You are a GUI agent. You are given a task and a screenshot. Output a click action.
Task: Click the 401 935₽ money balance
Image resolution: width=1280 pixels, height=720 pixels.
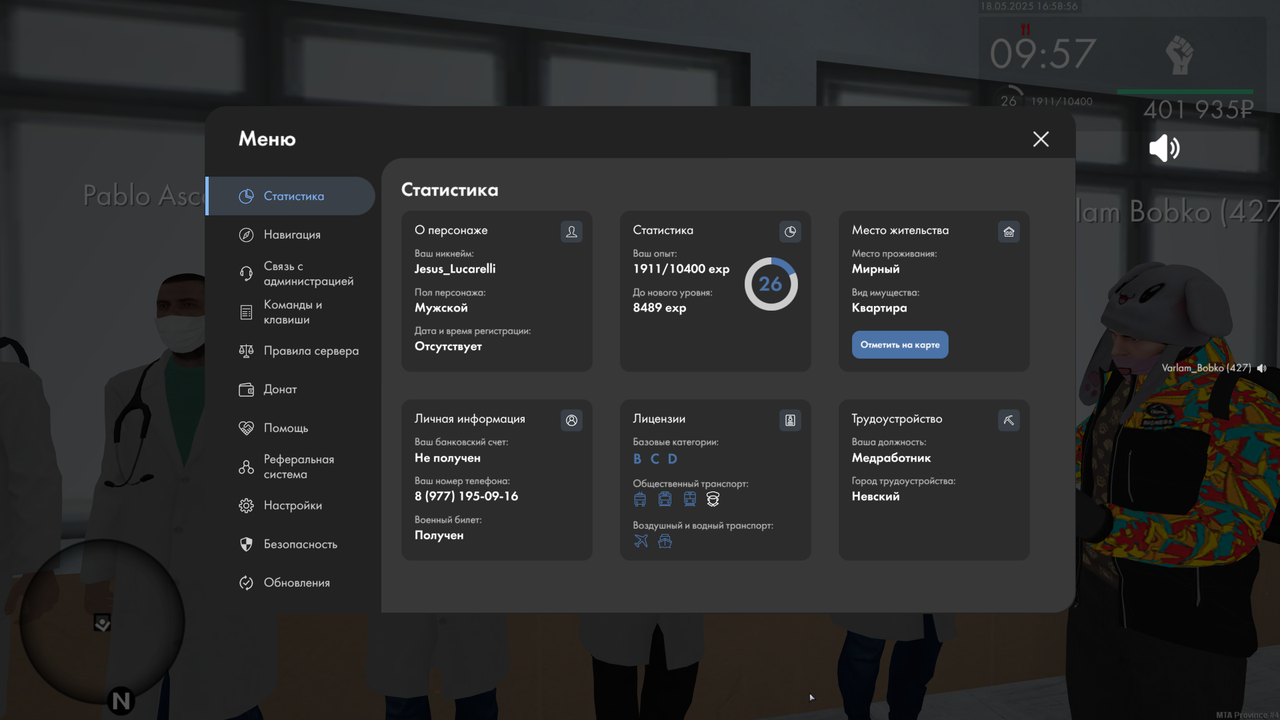[x=1199, y=110]
